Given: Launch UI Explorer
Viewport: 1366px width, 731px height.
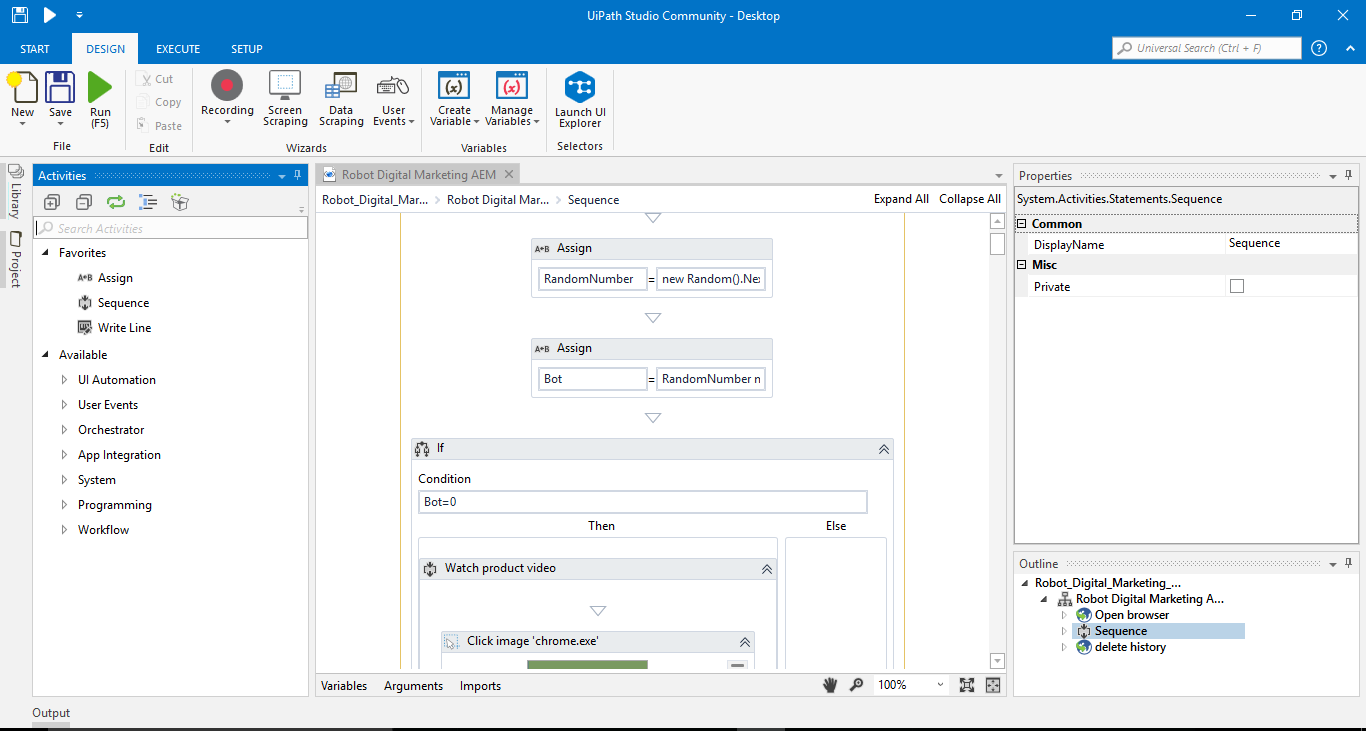Looking at the screenshot, I should click(x=580, y=100).
